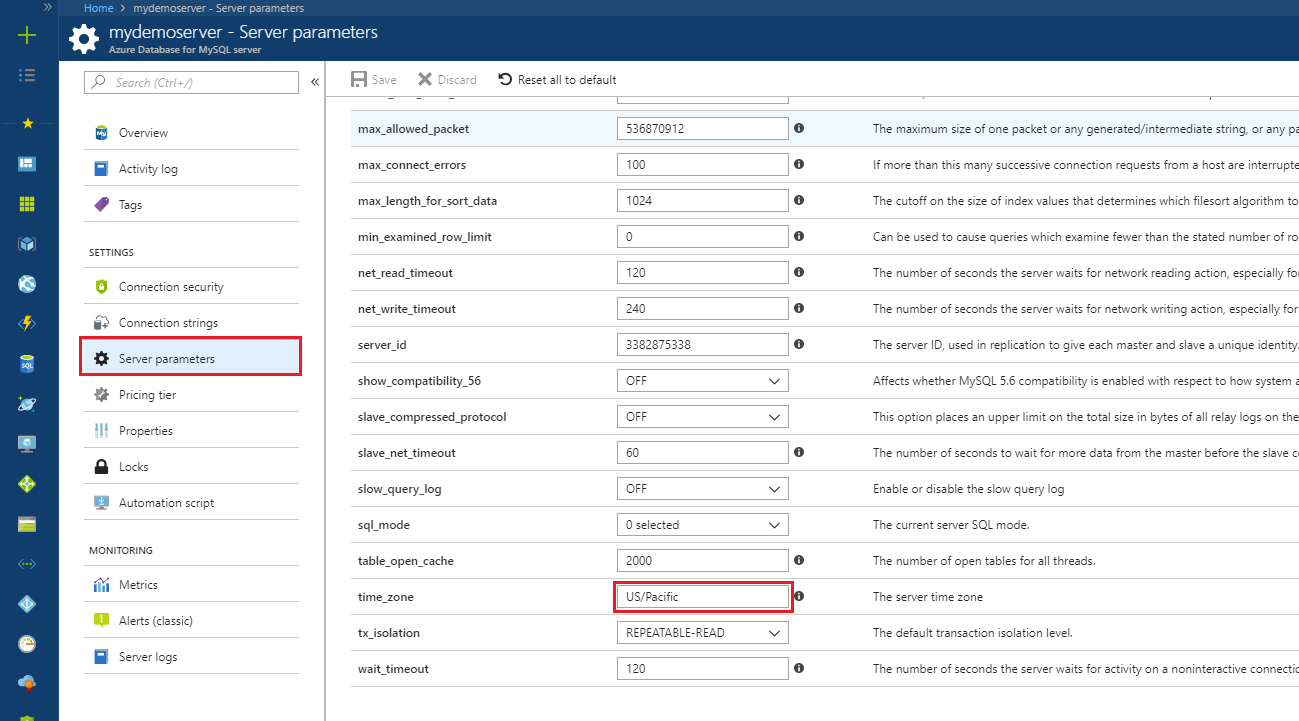Open Metrics under Monitoring
The height and width of the screenshot is (721, 1299).
click(x=191, y=585)
